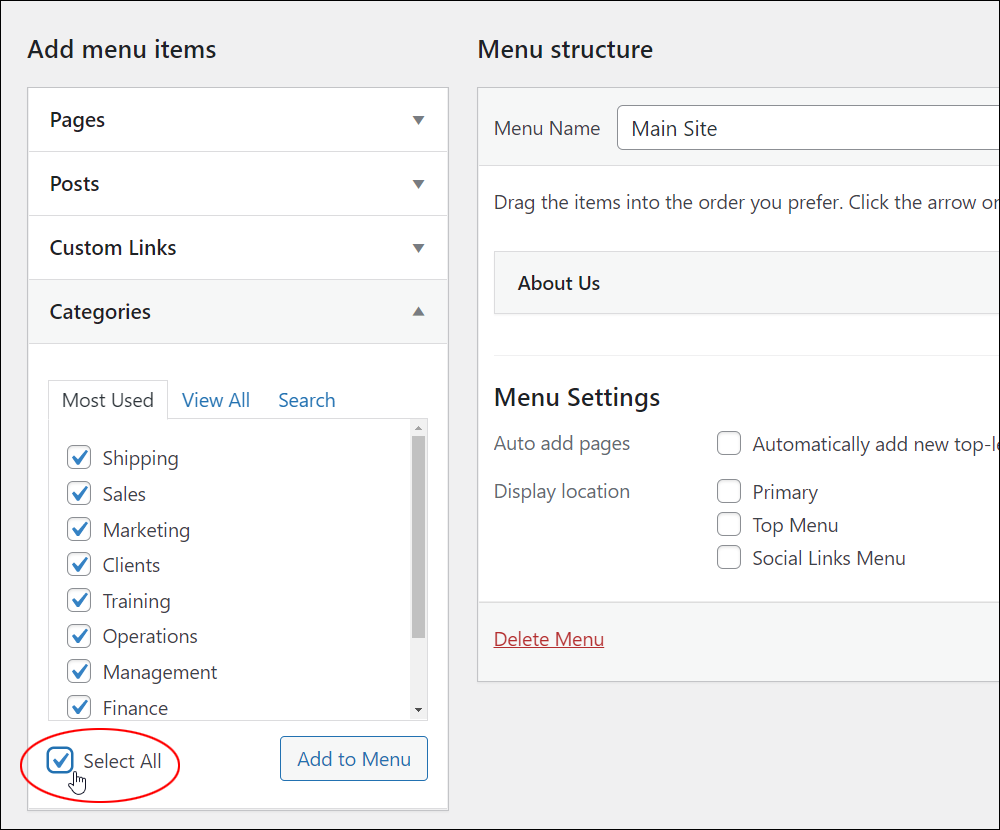Open the Search tab in Categories
1000x830 pixels.
[x=307, y=400]
